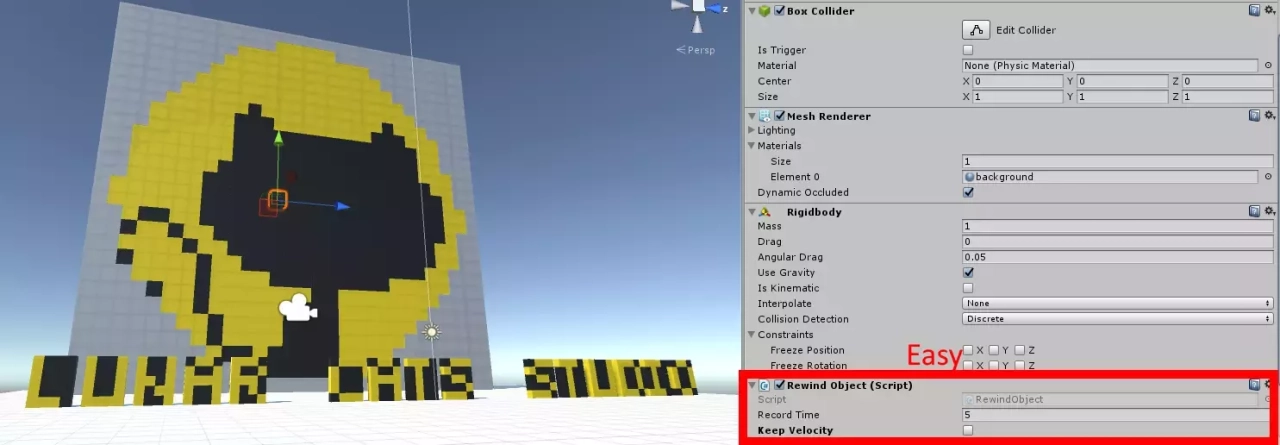This screenshot has width=1280, height=445.
Task: Click the background material field
Action: (x=1110, y=177)
